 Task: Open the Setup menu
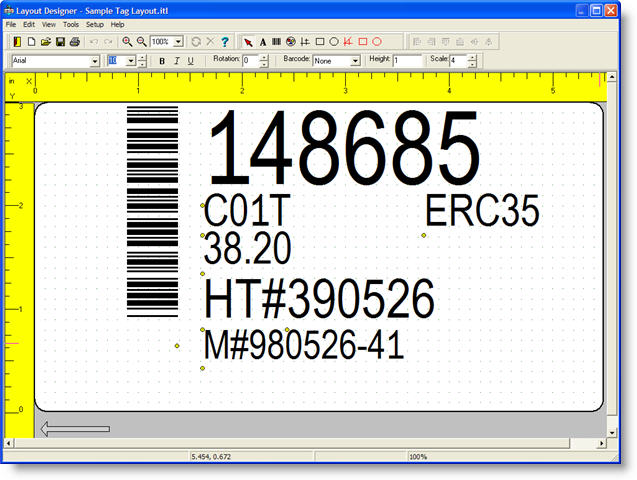click(x=95, y=25)
